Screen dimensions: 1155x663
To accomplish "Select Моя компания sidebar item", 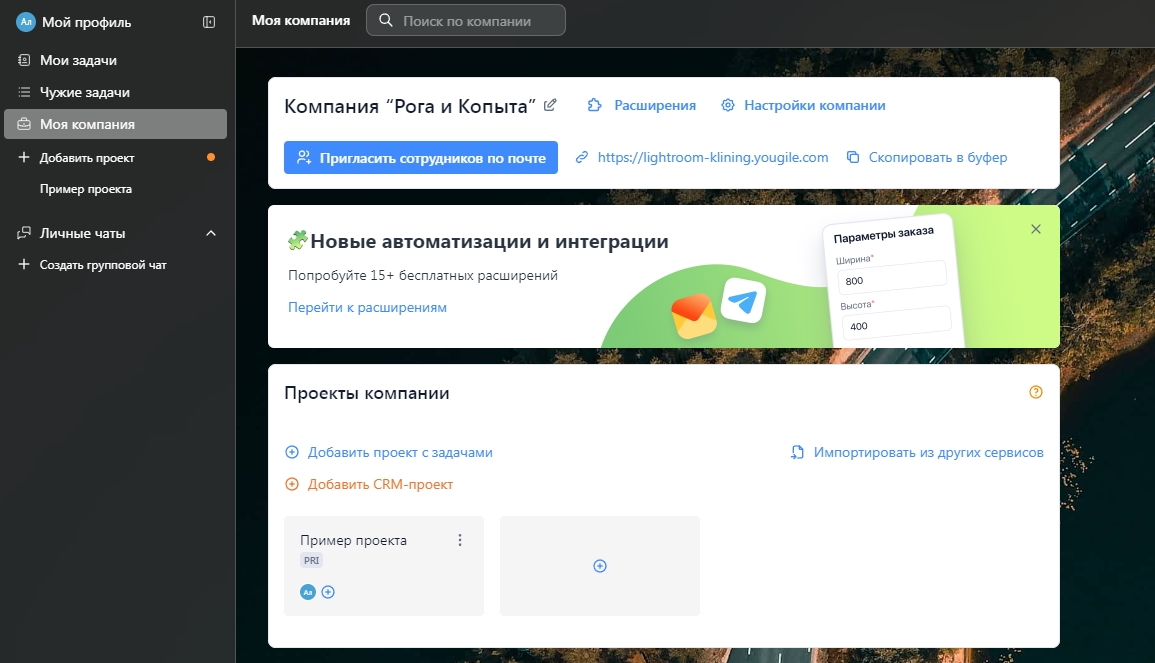I will click(x=116, y=124).
